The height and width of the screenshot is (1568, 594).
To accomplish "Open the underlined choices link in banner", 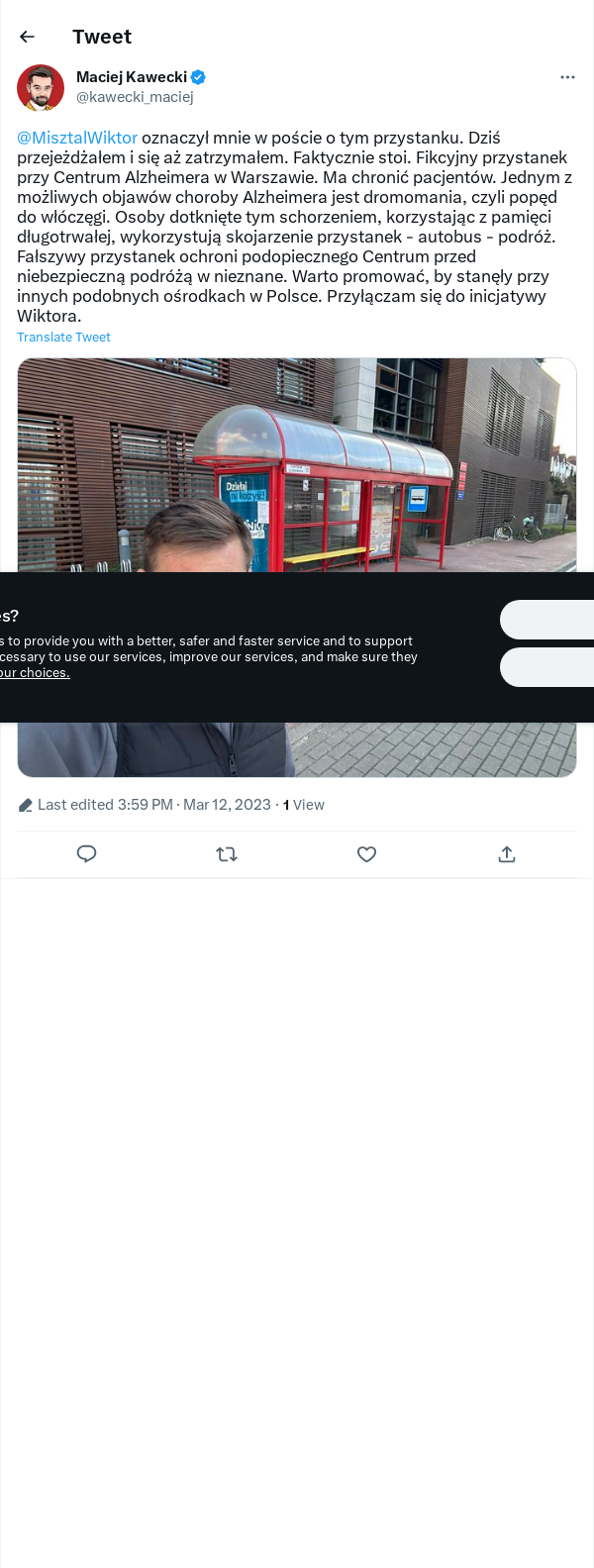I will coord(35,673).
